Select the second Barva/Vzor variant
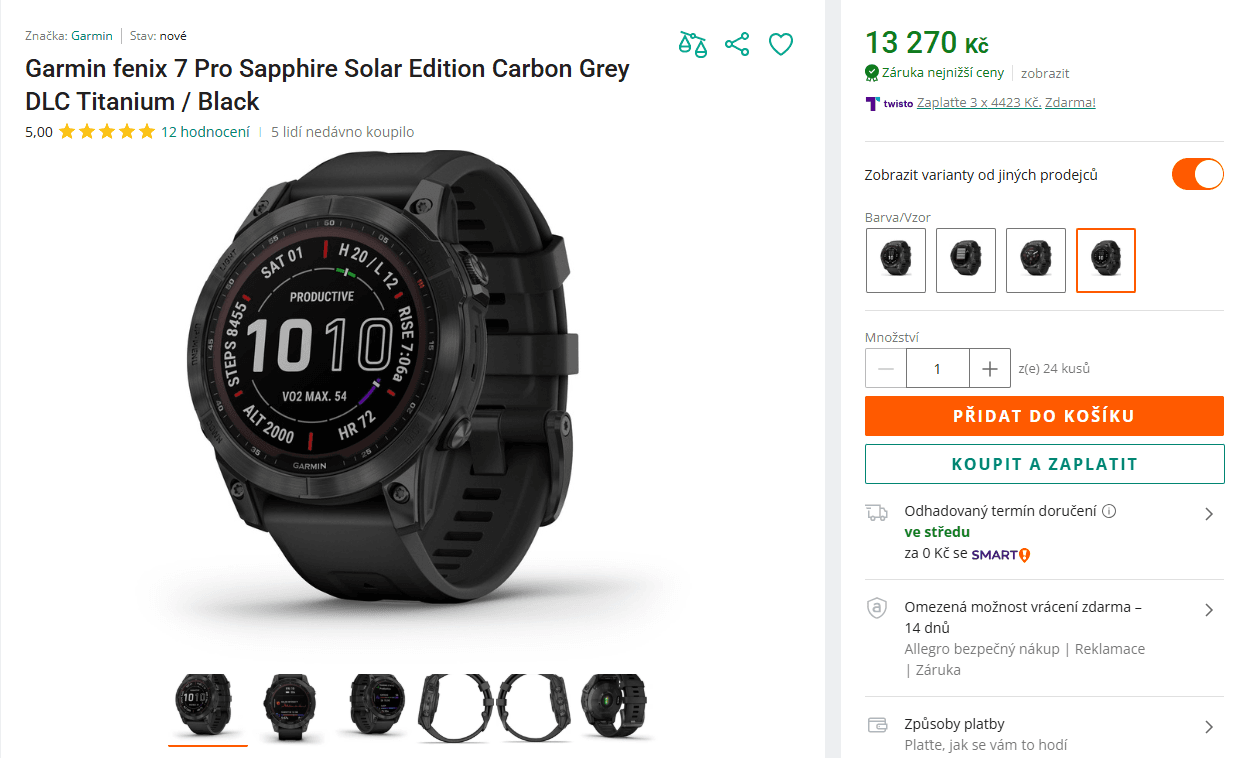 click(965, 260)
